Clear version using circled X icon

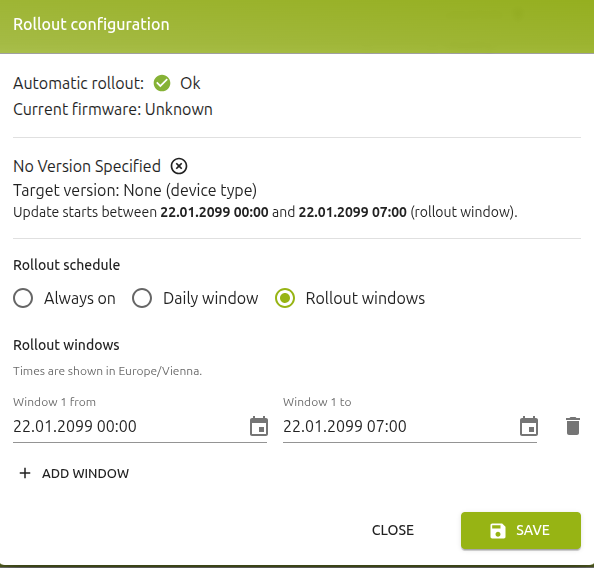click(x=179, y=166)
